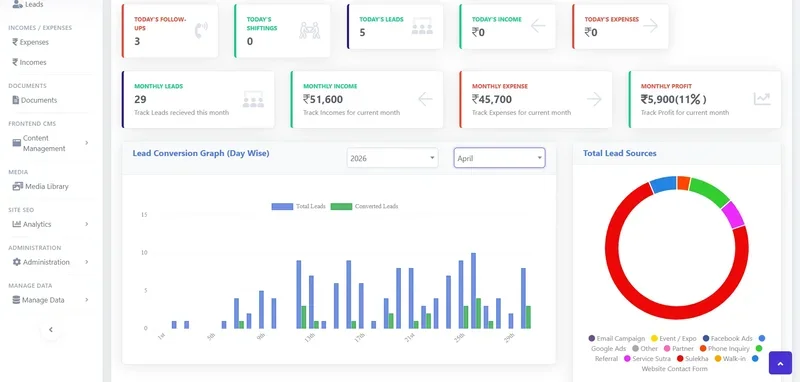Open the Monthly Profit card
Viewport: 800px width, 382px height.
pos(705,99)
